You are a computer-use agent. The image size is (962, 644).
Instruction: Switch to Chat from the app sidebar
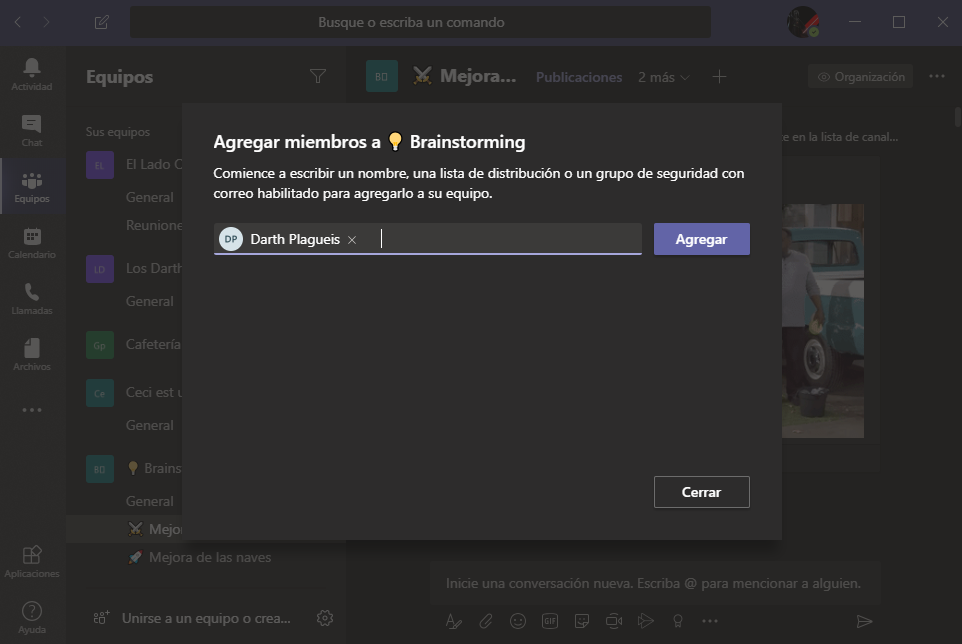click(x=32, y=130)
